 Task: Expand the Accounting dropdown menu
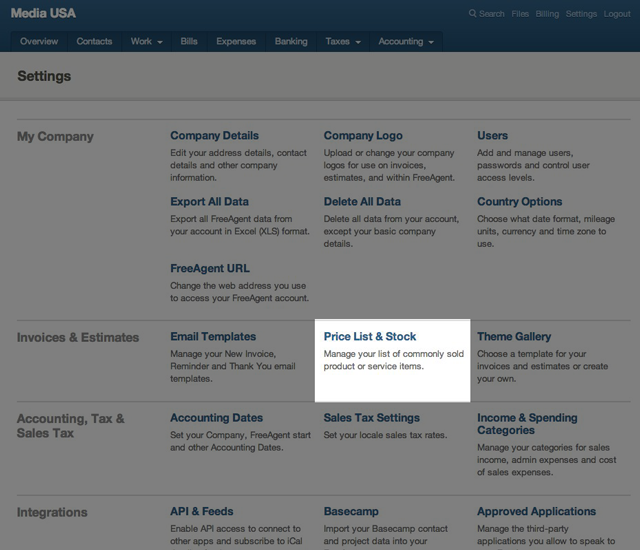(405, 42)
